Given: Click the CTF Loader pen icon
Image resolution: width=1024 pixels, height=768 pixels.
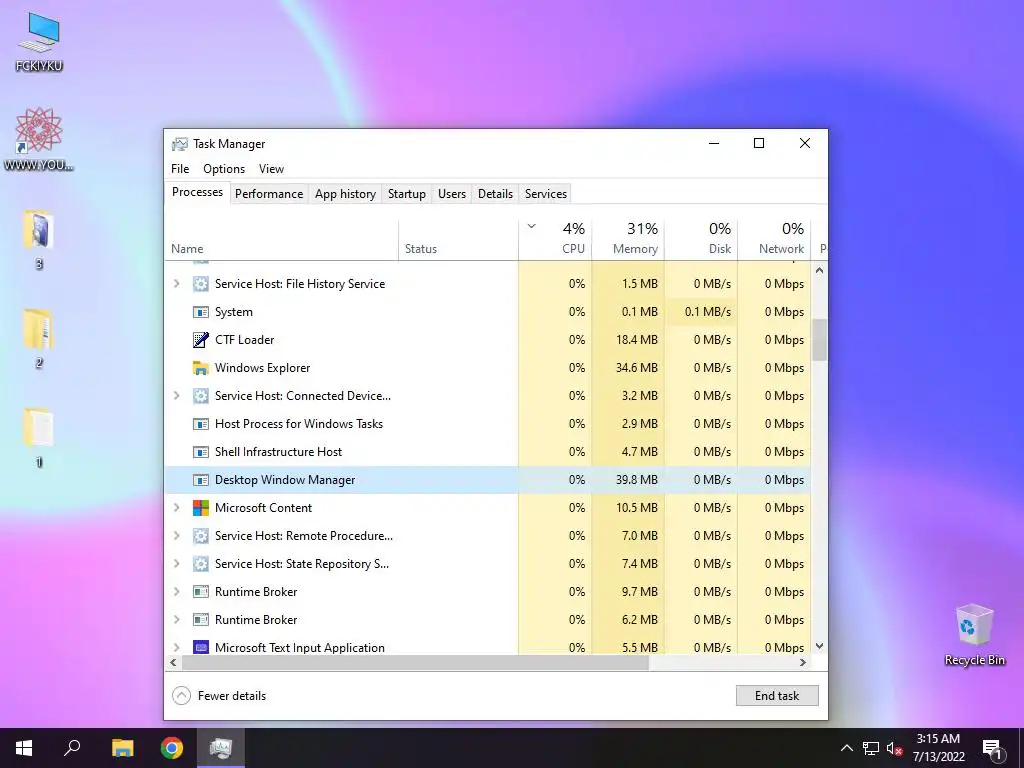Looking at the screenshot, I should 200,340.
